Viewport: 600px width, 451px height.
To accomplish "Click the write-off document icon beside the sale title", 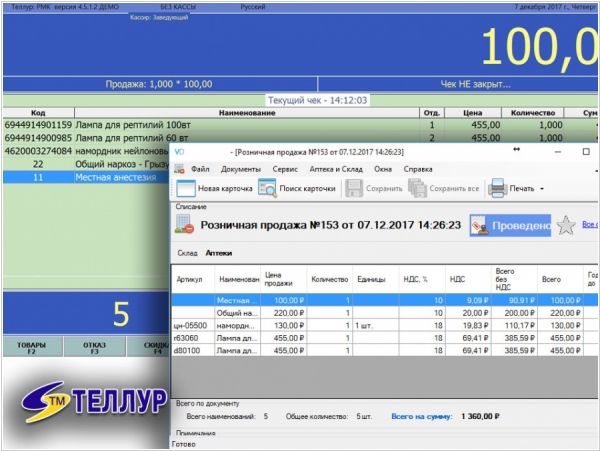I will click(184, 225).
